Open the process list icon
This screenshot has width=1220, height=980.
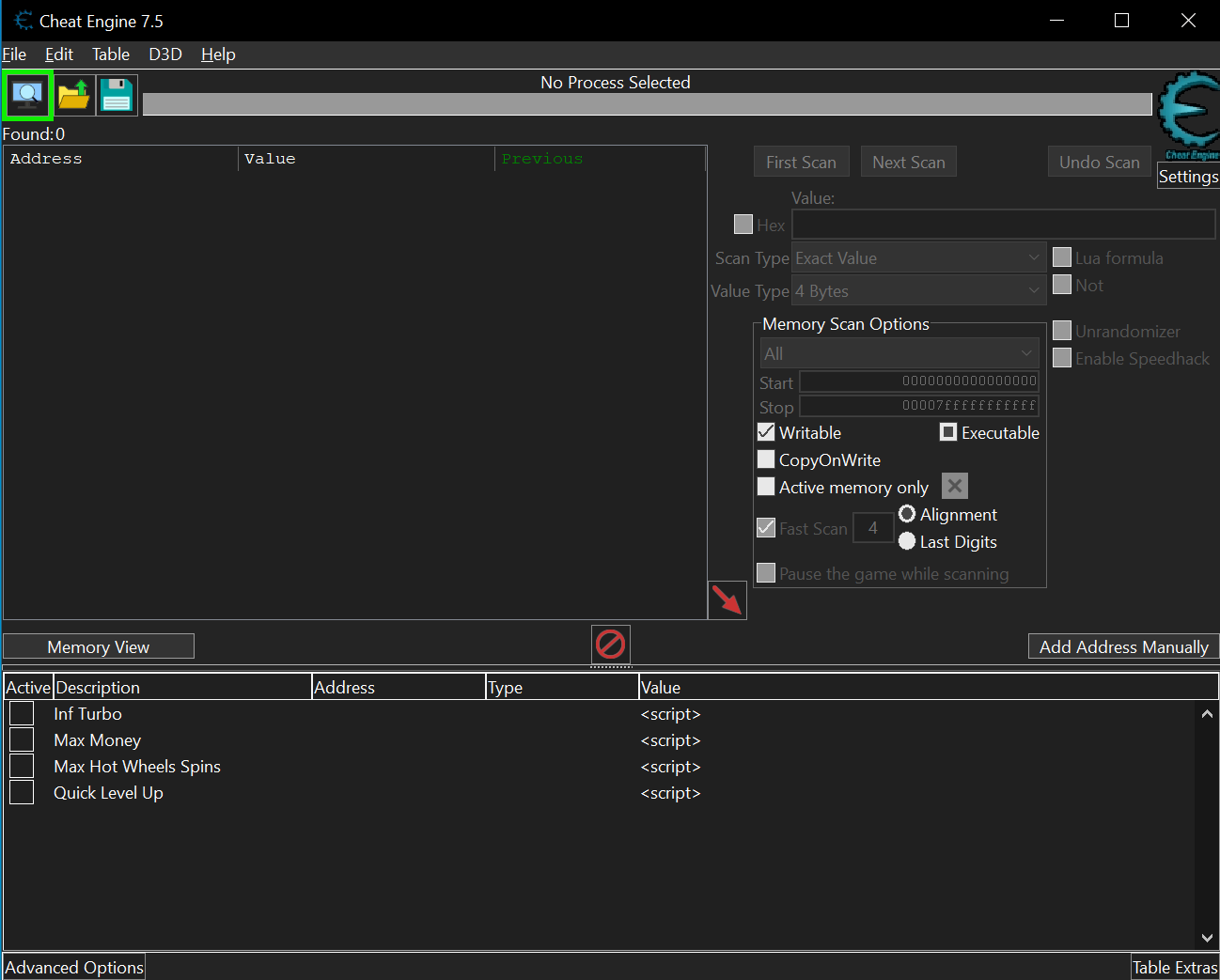(x=27, y=95)
